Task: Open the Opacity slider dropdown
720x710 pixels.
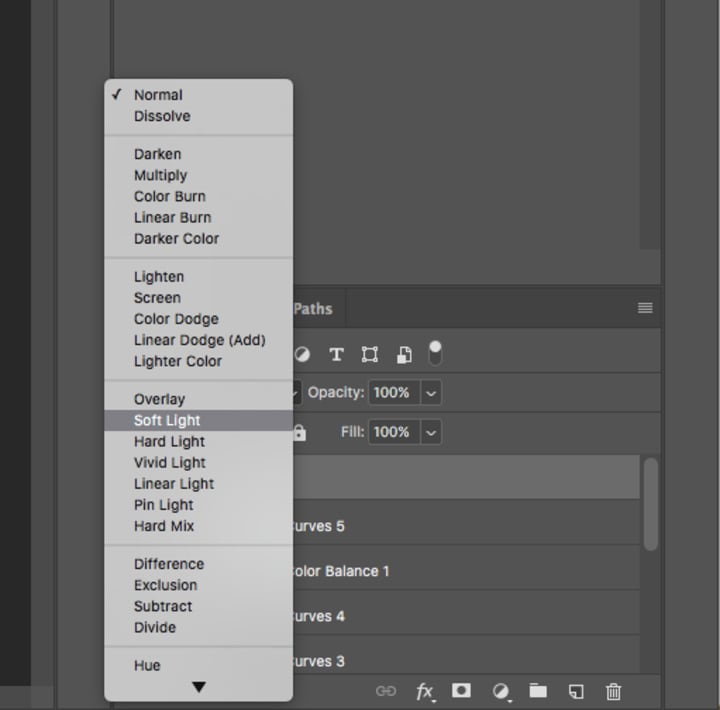Action: coord(431,393)
